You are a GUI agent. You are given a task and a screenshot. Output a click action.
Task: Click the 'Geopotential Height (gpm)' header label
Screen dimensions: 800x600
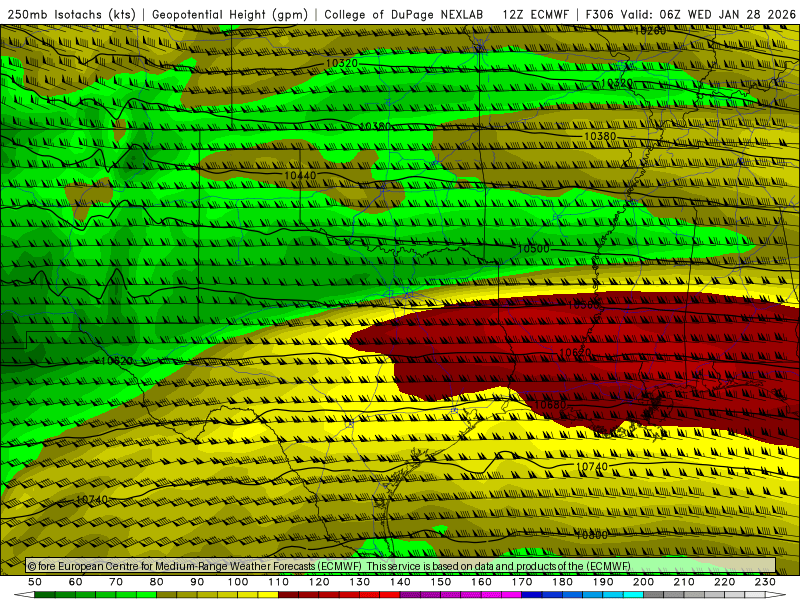(x=230, y=15)
